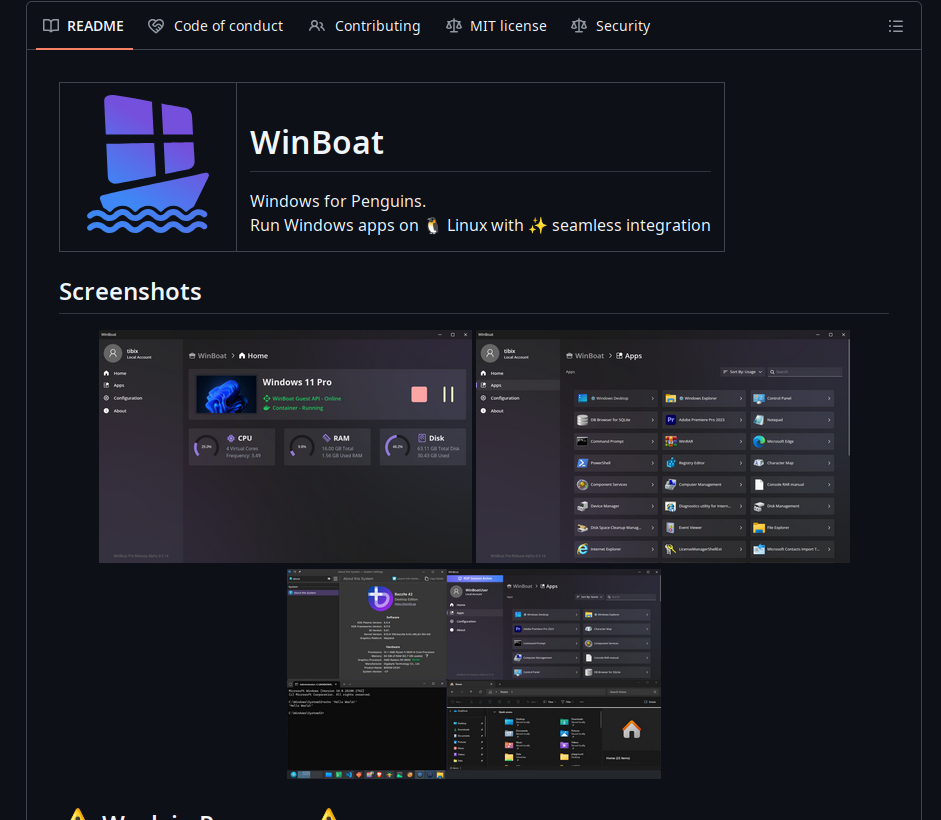Click the pink stop button in Home screenshot
Screen dimensions: 941x820
tap(419, 394)
